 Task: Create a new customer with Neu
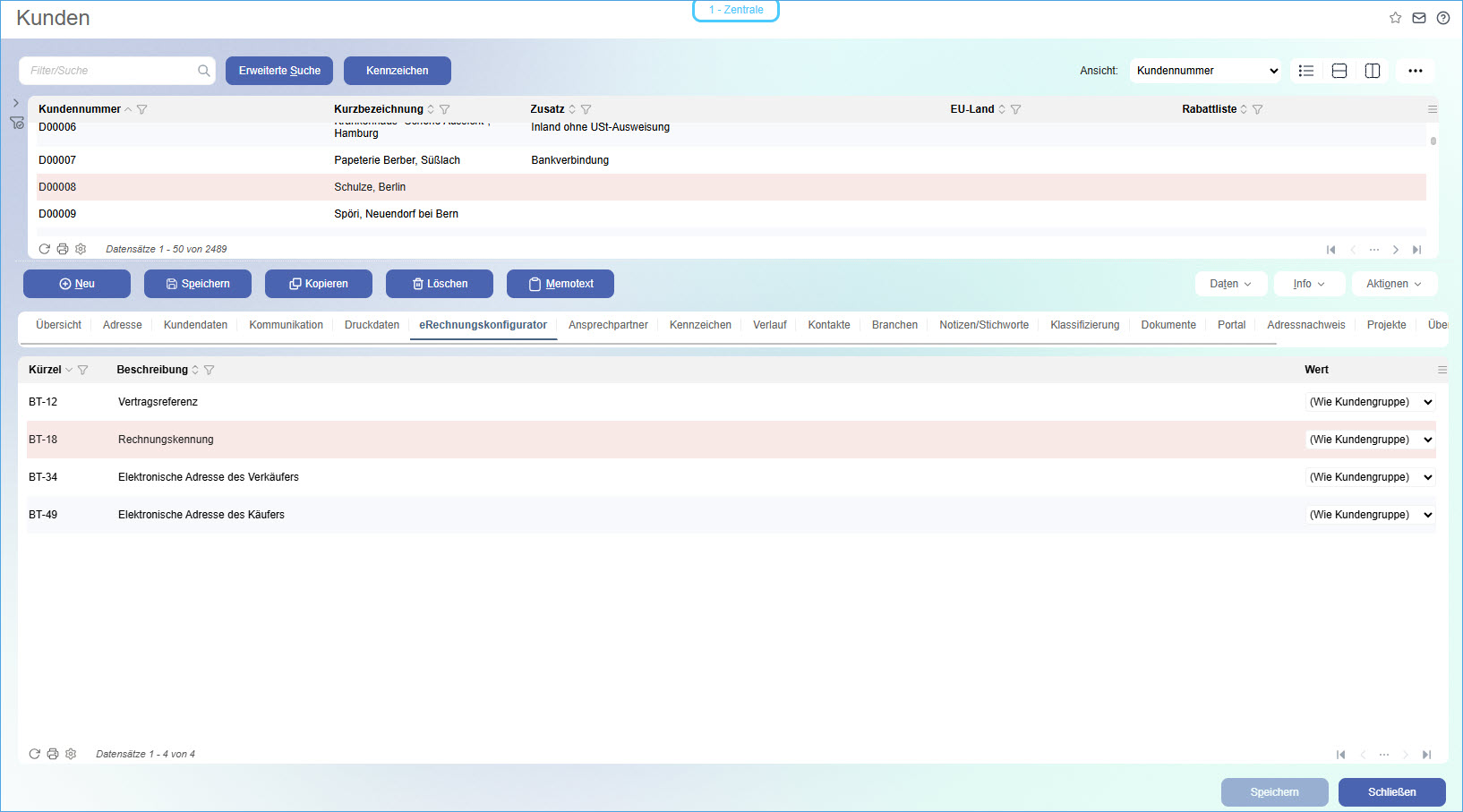[77, 284]
